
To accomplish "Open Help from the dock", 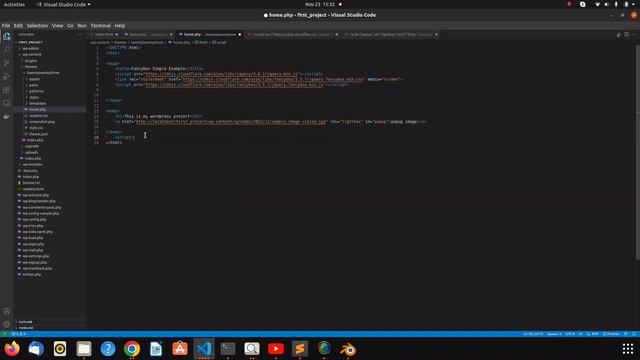I will 108,349.
